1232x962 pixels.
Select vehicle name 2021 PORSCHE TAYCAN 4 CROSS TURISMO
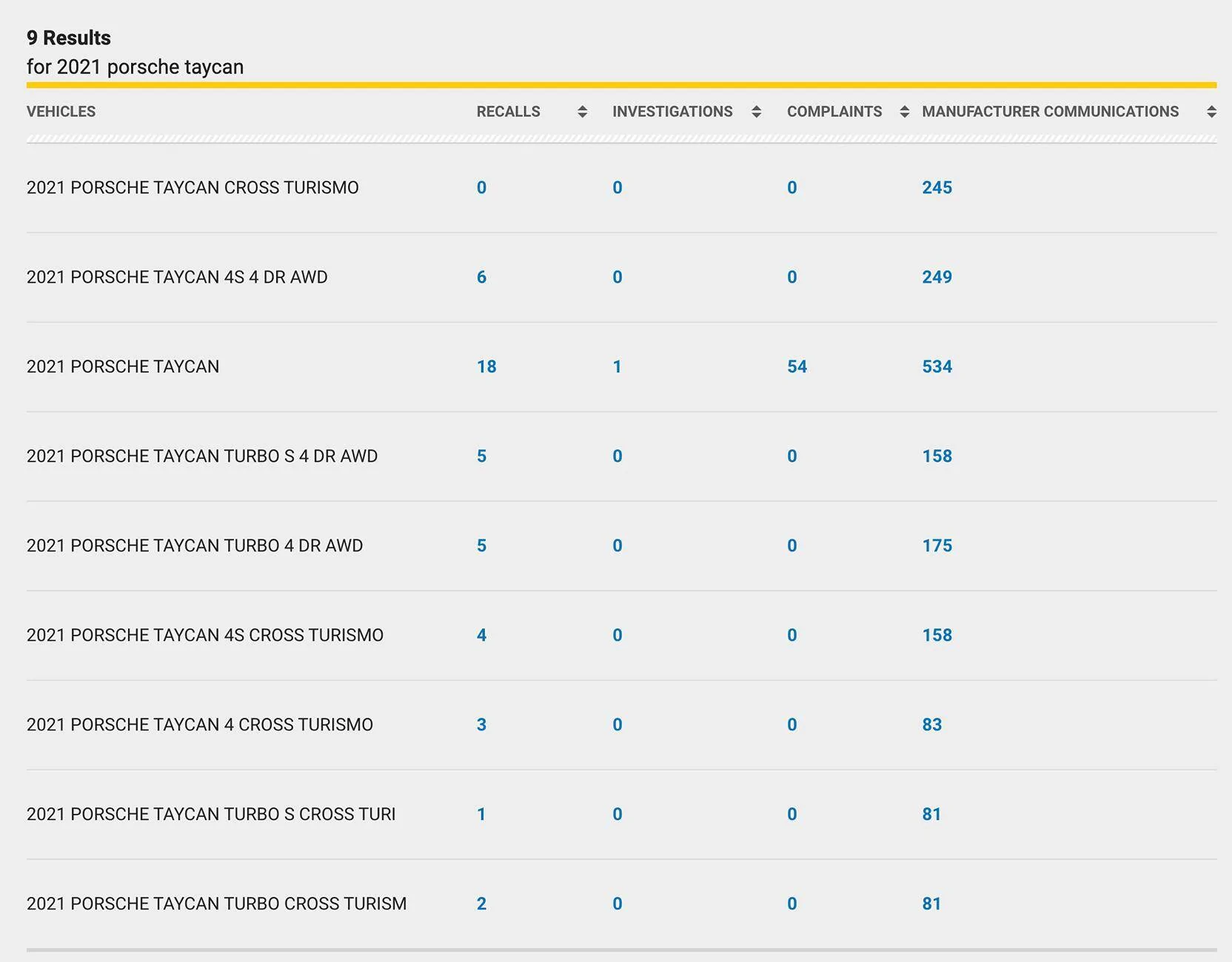[200, 725]
